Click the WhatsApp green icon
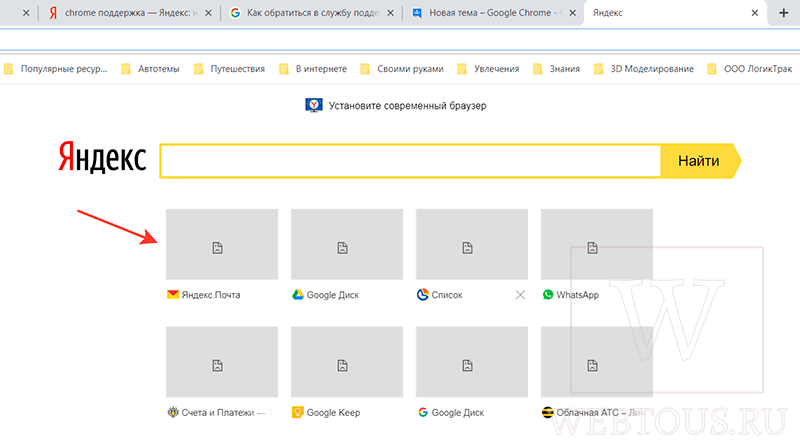This screenshot has height=442, width=800. coord(548,294)
